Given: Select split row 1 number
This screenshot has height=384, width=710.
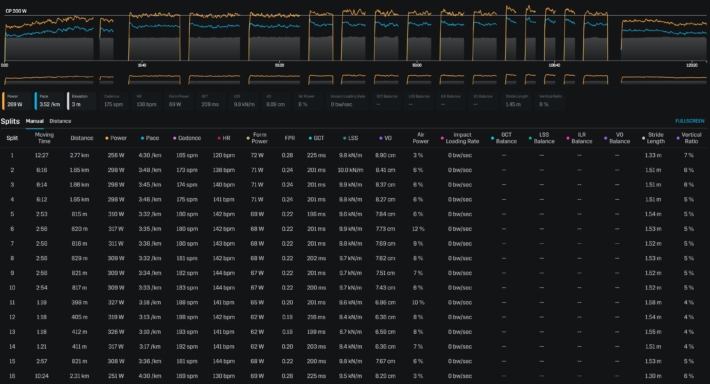Looking at the screenshot, I should pyautogui.click(x=12, y=155).
